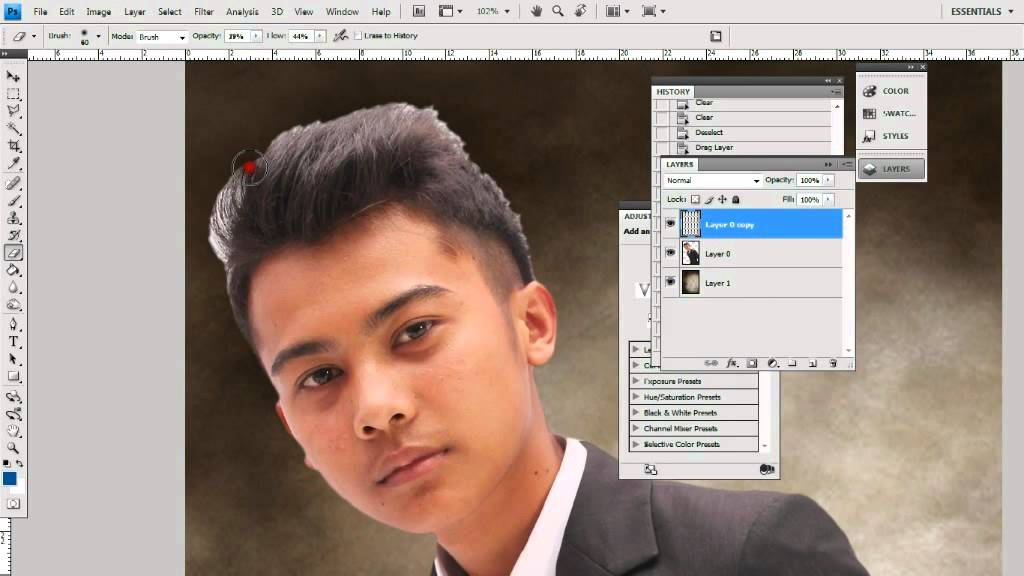Select the Pen tool
Viewport: 1024px width, 576px height.
click(13, 324)
